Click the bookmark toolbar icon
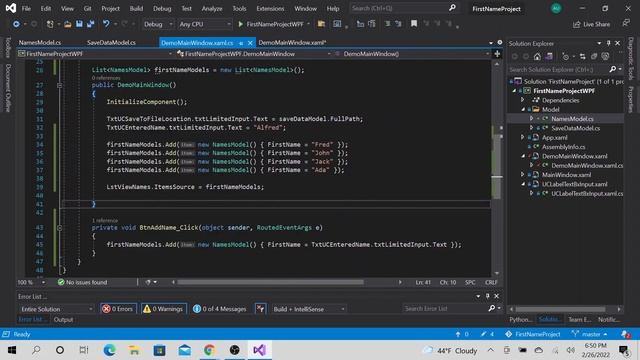The width and height of the screenshot is (640, 360). [414, 24]
